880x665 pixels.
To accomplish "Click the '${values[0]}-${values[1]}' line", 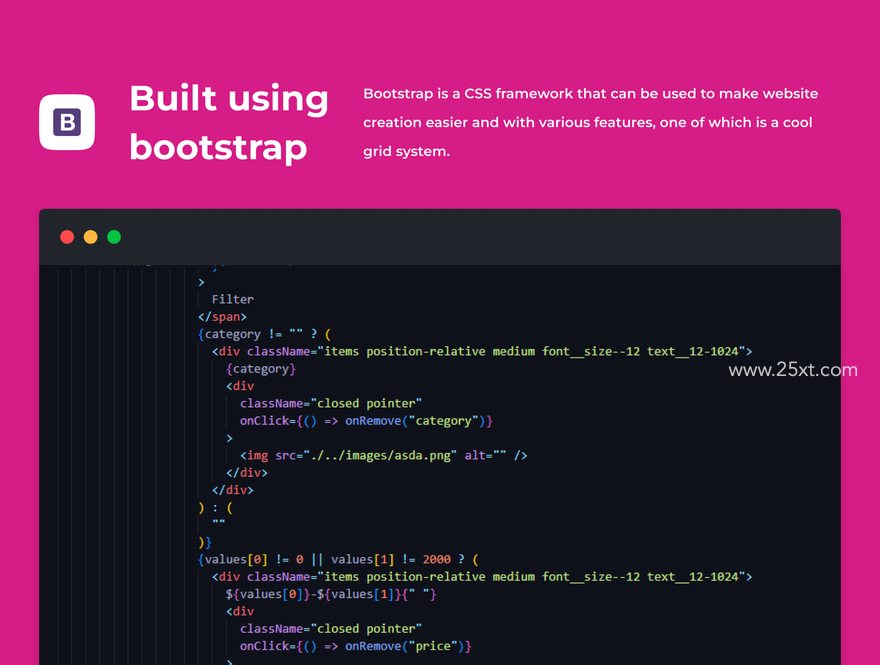I will (331, 594).
